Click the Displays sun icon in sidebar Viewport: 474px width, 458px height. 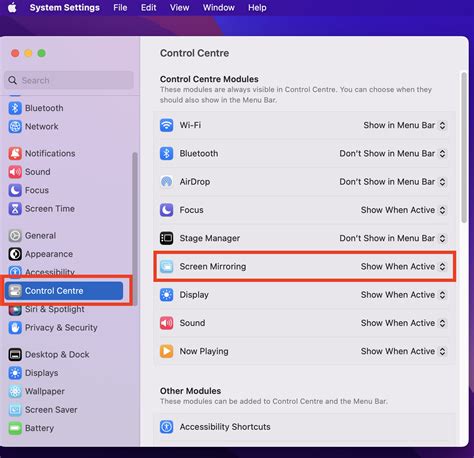point(15,373)
